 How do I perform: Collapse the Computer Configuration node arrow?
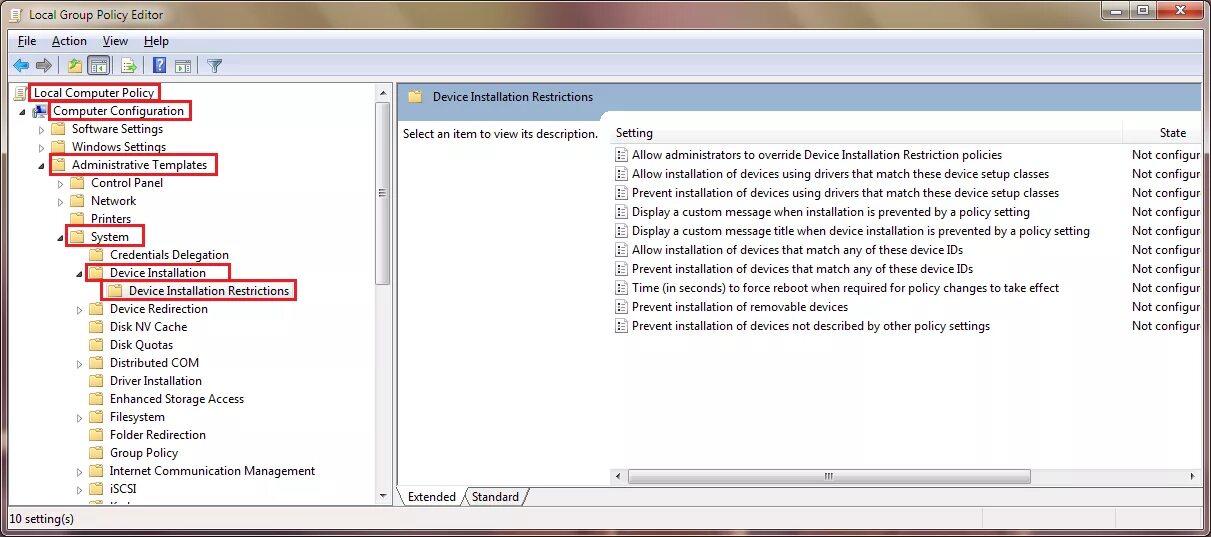click(22, 111)
